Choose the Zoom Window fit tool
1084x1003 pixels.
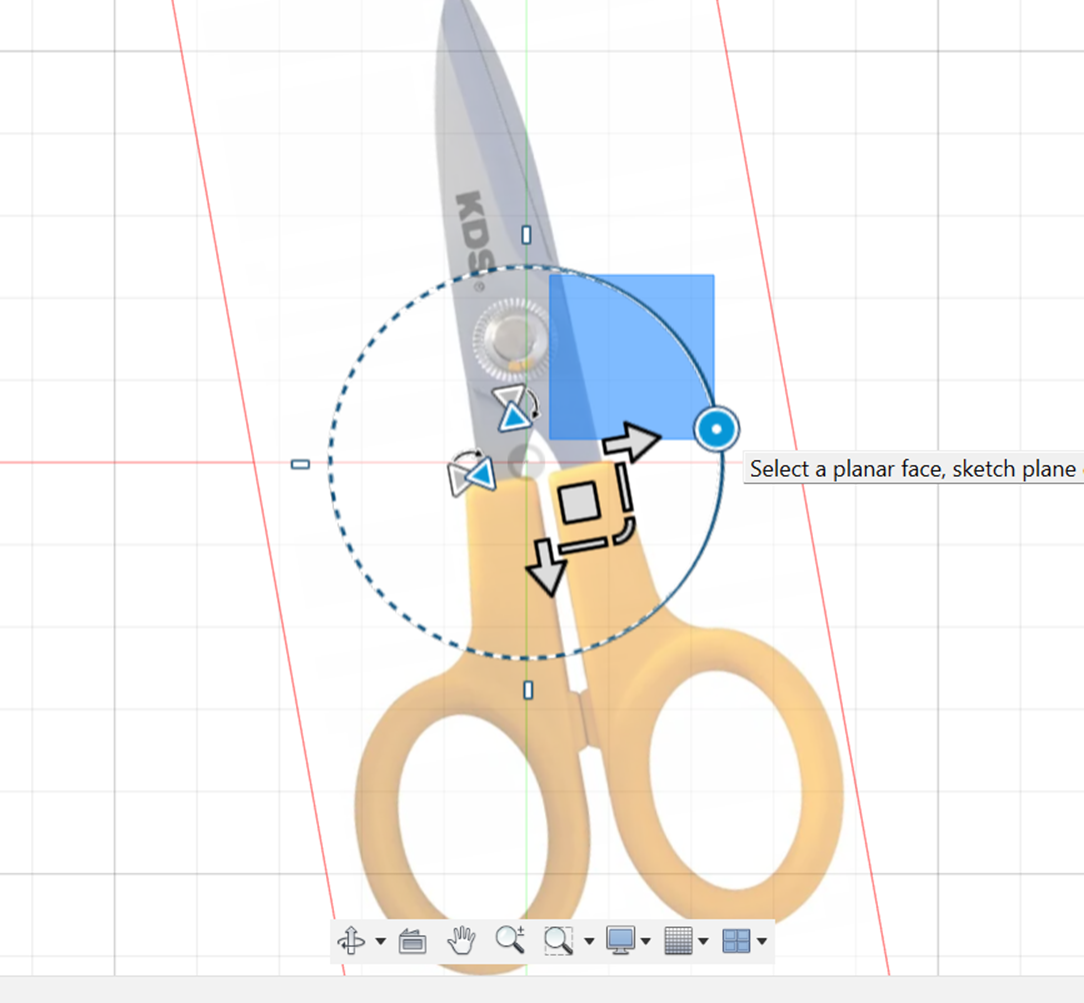pos(558,940)
